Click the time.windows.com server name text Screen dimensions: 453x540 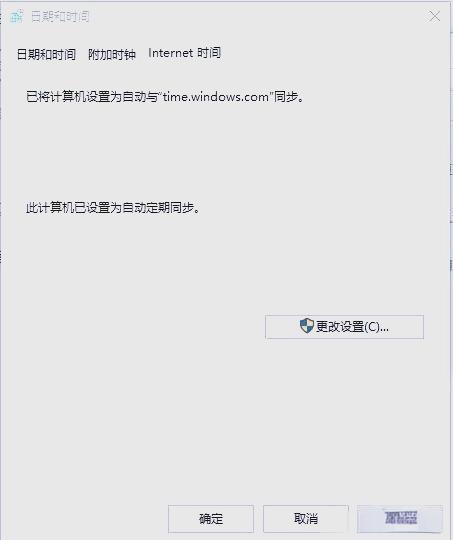(x=216, y=97)
